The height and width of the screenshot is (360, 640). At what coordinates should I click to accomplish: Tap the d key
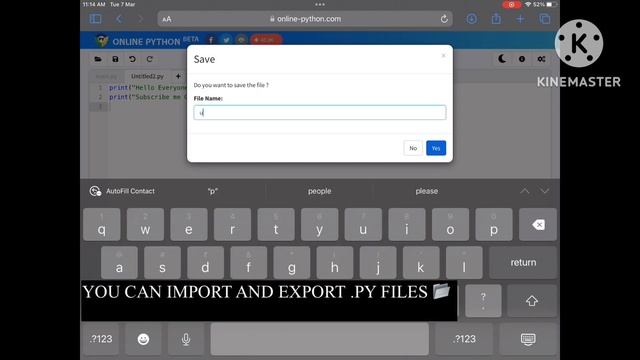[205, 262]
